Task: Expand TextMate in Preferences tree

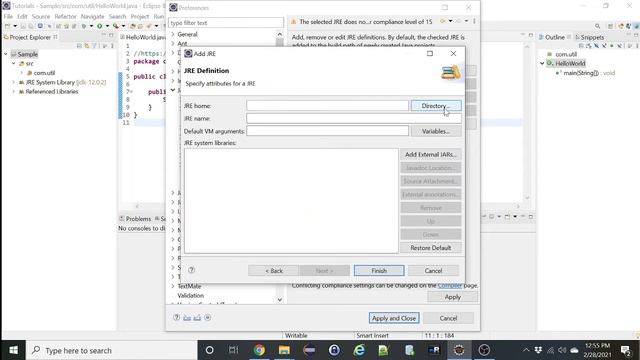Action: 173,286
